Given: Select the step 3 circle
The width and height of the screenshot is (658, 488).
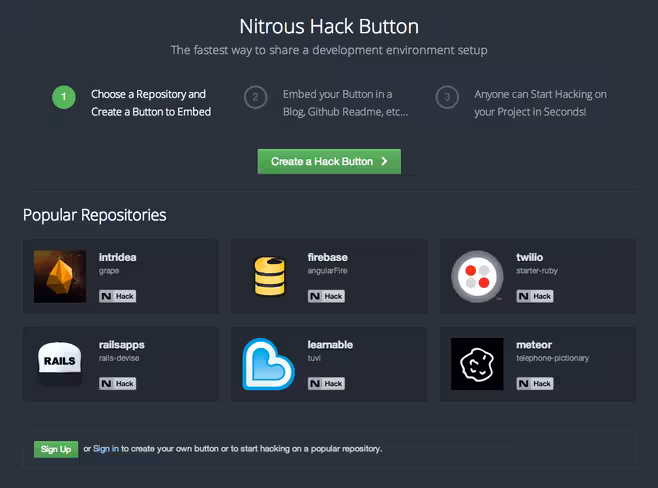Looking at the screenshot, I should point(447,97).
